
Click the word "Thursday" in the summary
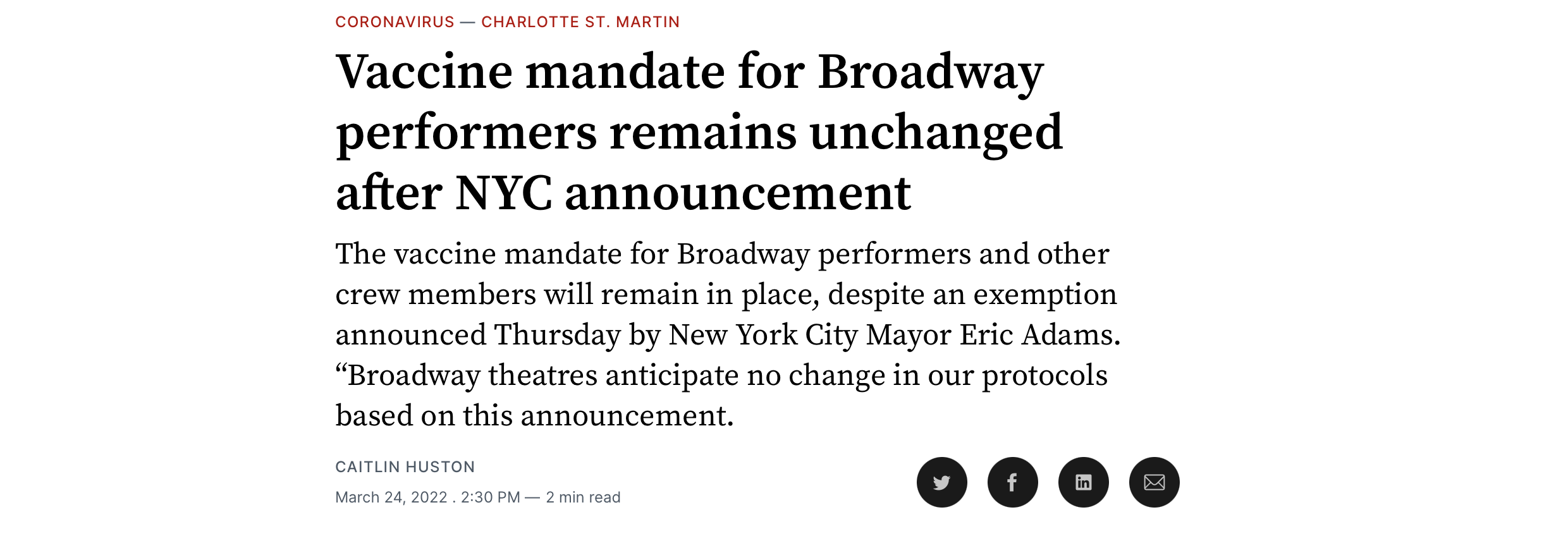[x=557, y=335]
